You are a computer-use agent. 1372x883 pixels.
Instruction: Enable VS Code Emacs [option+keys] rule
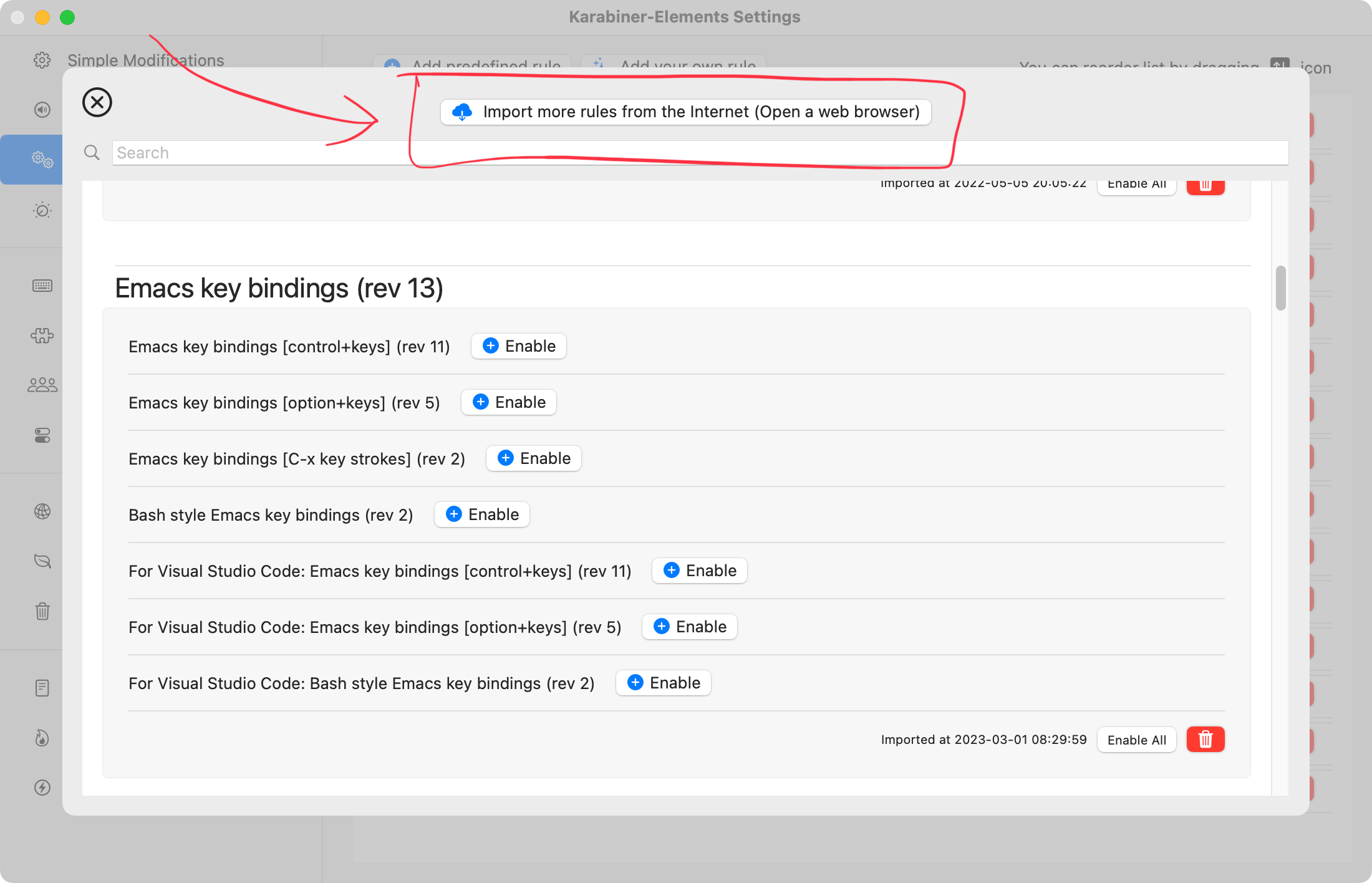click(x=690, y=627)
